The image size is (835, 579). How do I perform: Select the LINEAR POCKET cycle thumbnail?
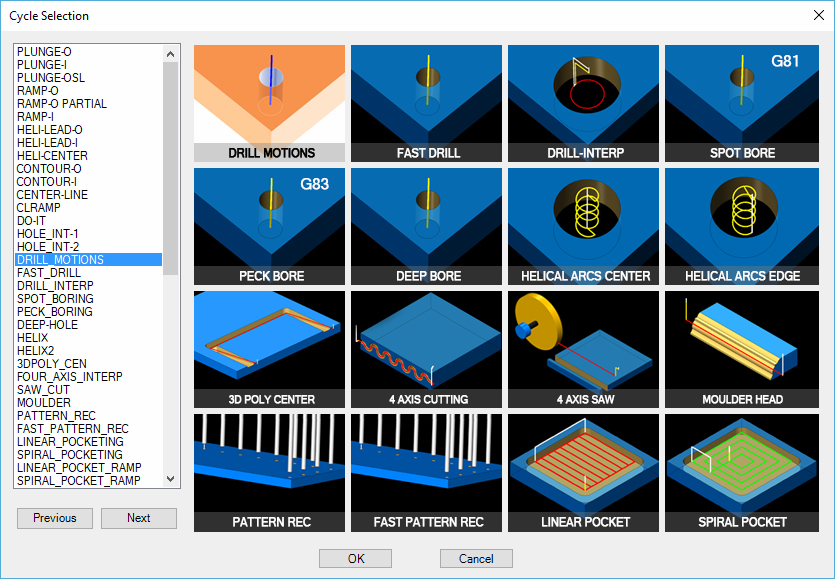[x=583, y=471]
